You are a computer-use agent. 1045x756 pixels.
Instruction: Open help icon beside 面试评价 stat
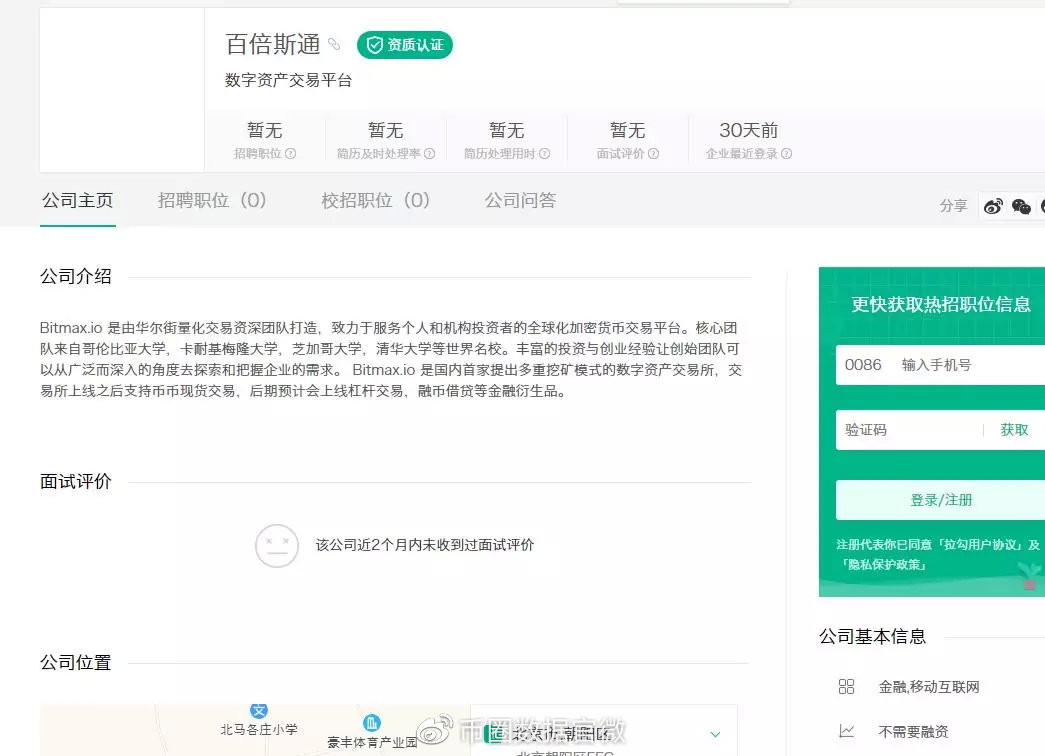point(653,153)
